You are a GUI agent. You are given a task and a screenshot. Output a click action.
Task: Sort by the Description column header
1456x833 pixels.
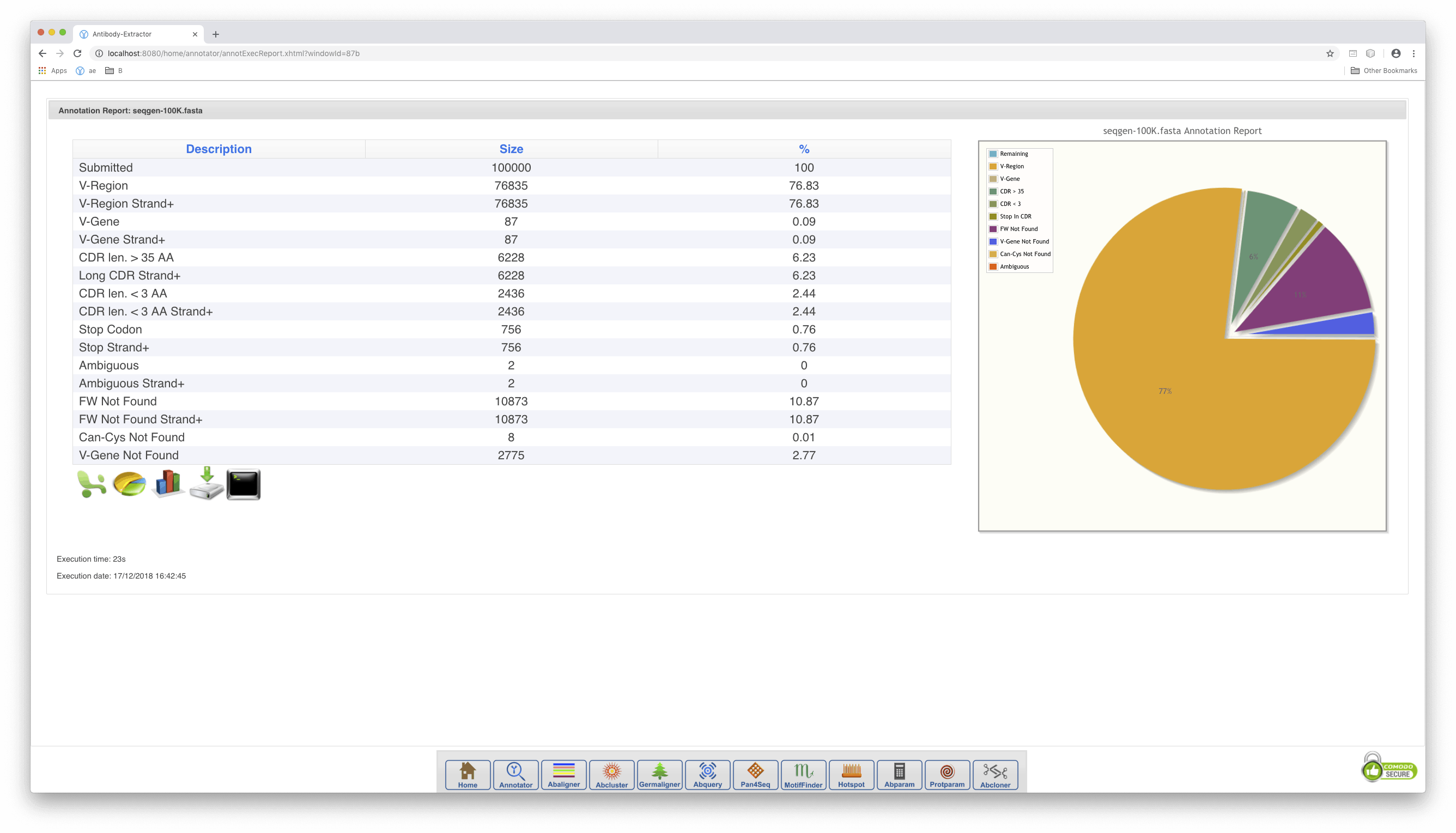click(219, 149)
